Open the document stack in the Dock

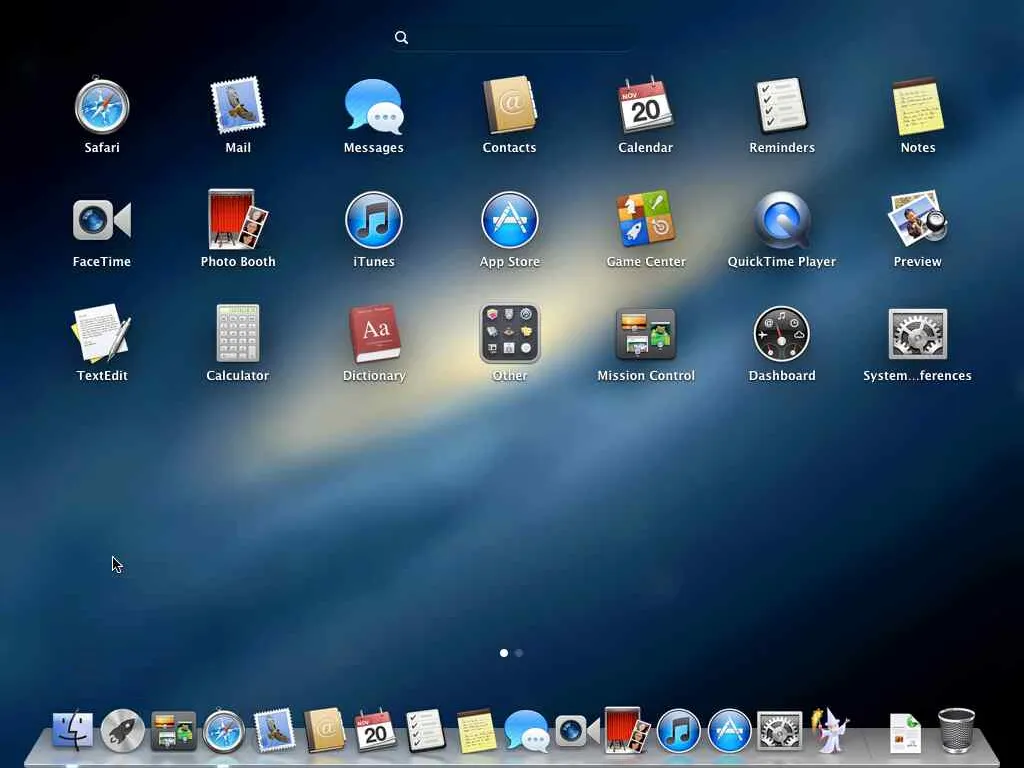(905, 733)
